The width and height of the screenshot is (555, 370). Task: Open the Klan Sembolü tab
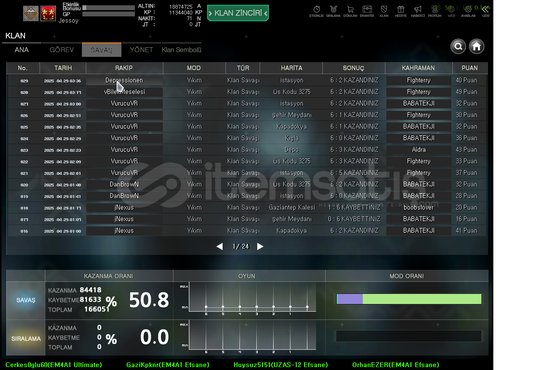(181, 50)
